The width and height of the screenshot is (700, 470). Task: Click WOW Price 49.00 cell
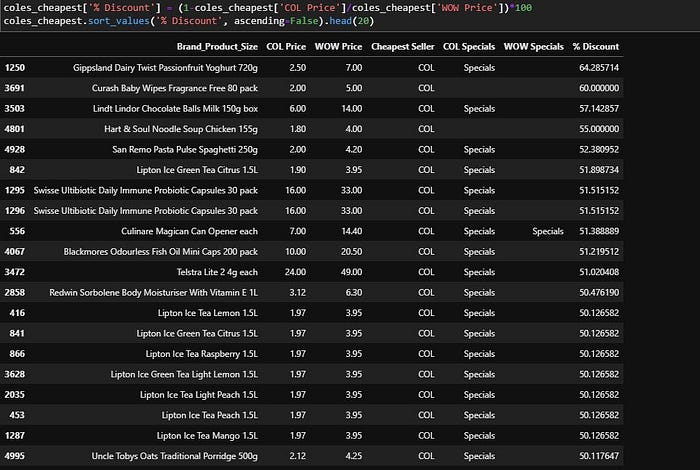coord(351,272)
